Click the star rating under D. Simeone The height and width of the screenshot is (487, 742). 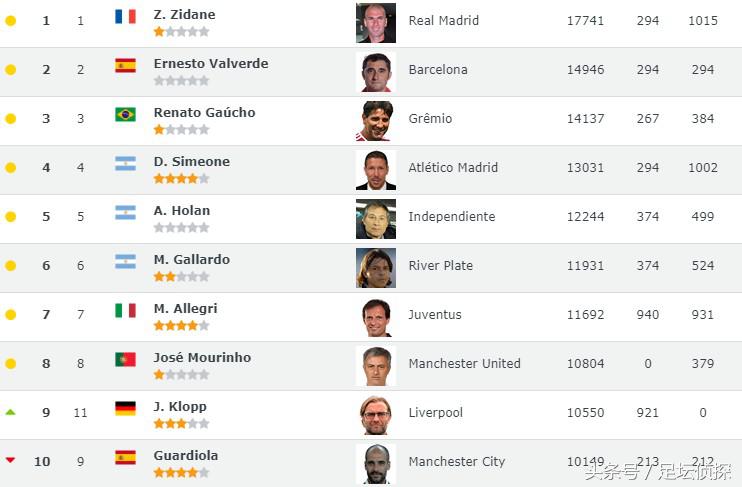181,178
